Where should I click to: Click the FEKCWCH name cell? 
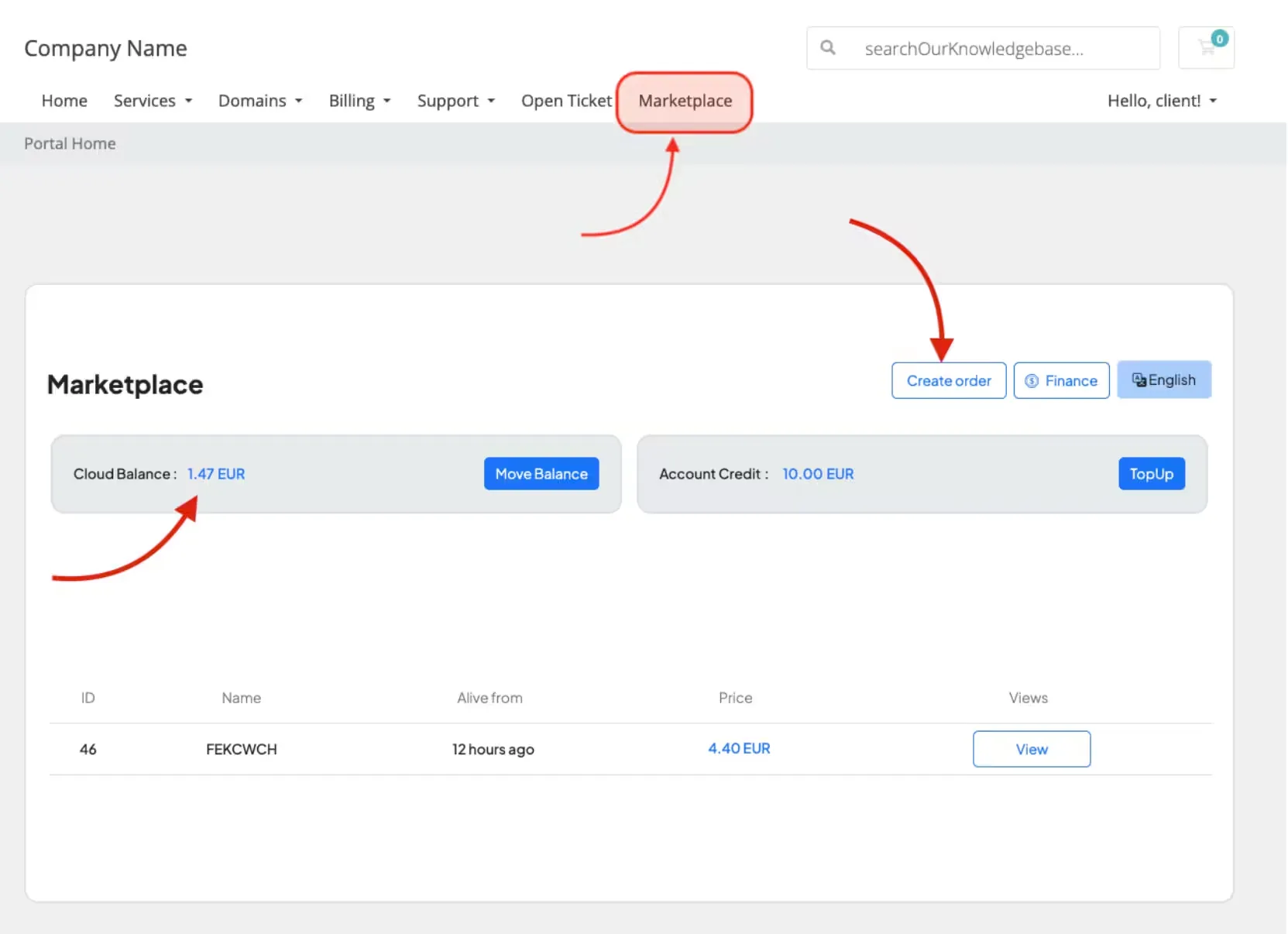pyautogui.click(x=242, y=750)
